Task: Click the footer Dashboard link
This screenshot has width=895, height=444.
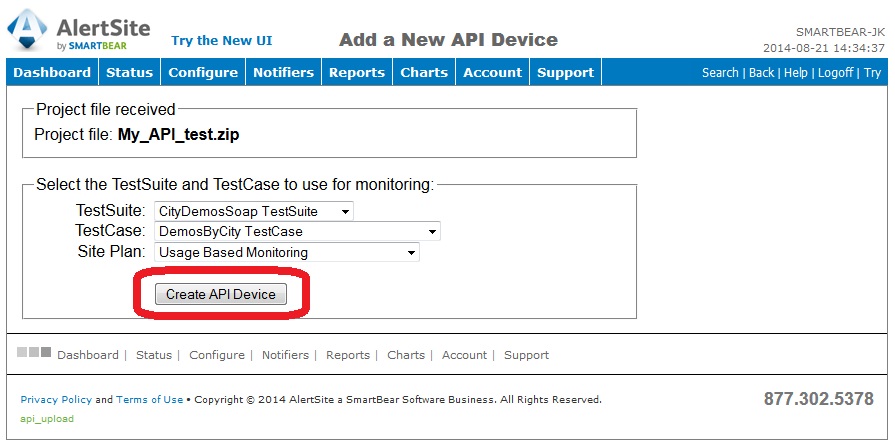Action: tap(88, 355)
